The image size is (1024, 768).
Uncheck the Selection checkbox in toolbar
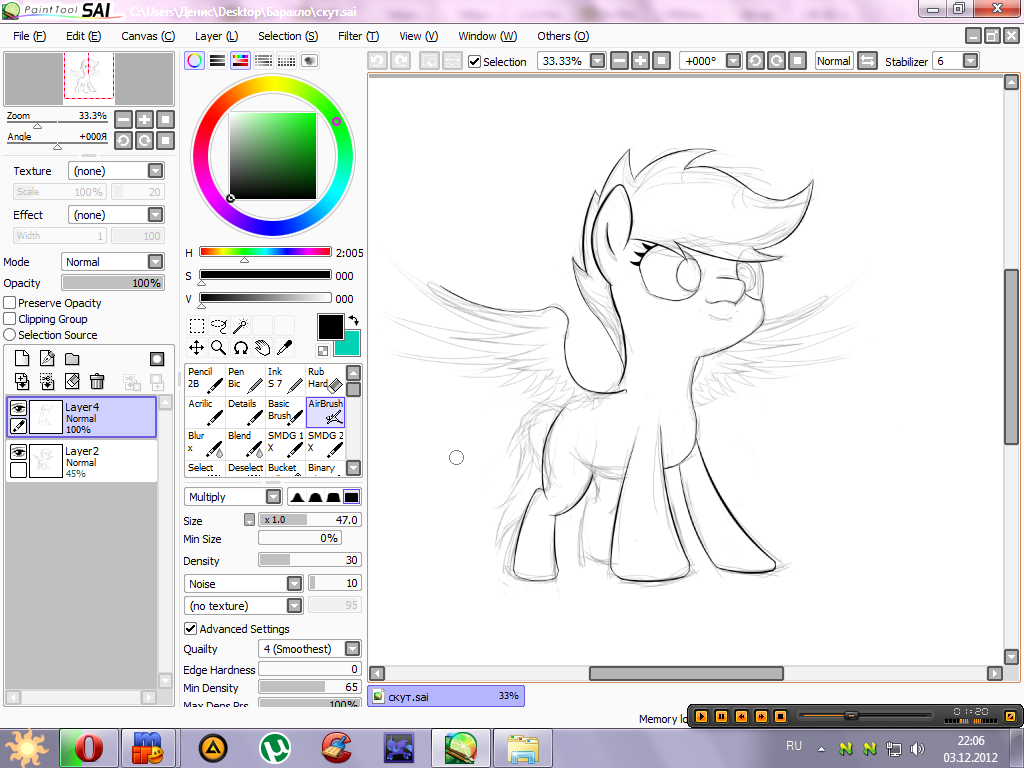[x=475, y=61]
